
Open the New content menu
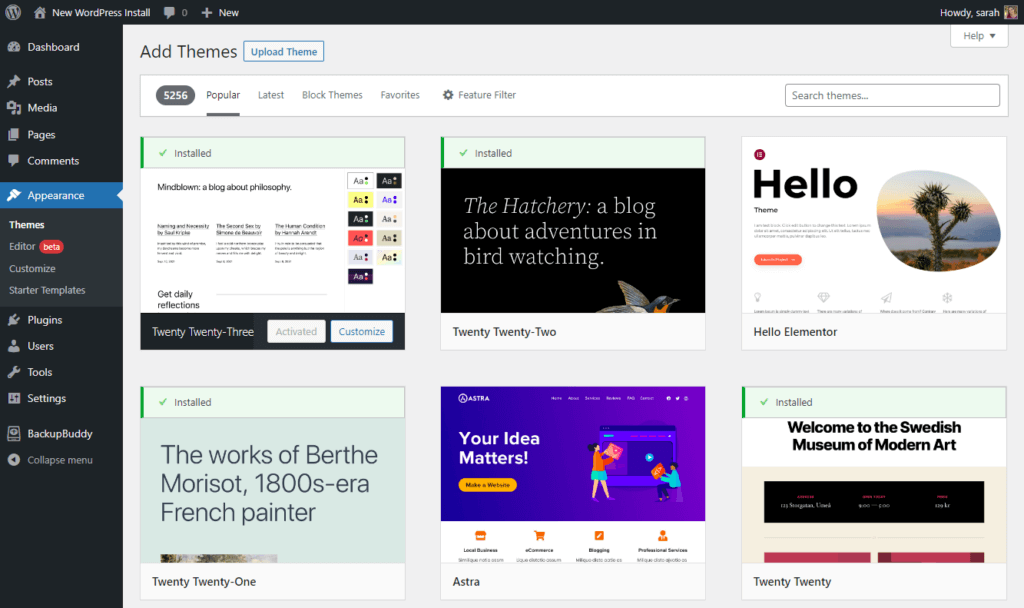point(220,12)
